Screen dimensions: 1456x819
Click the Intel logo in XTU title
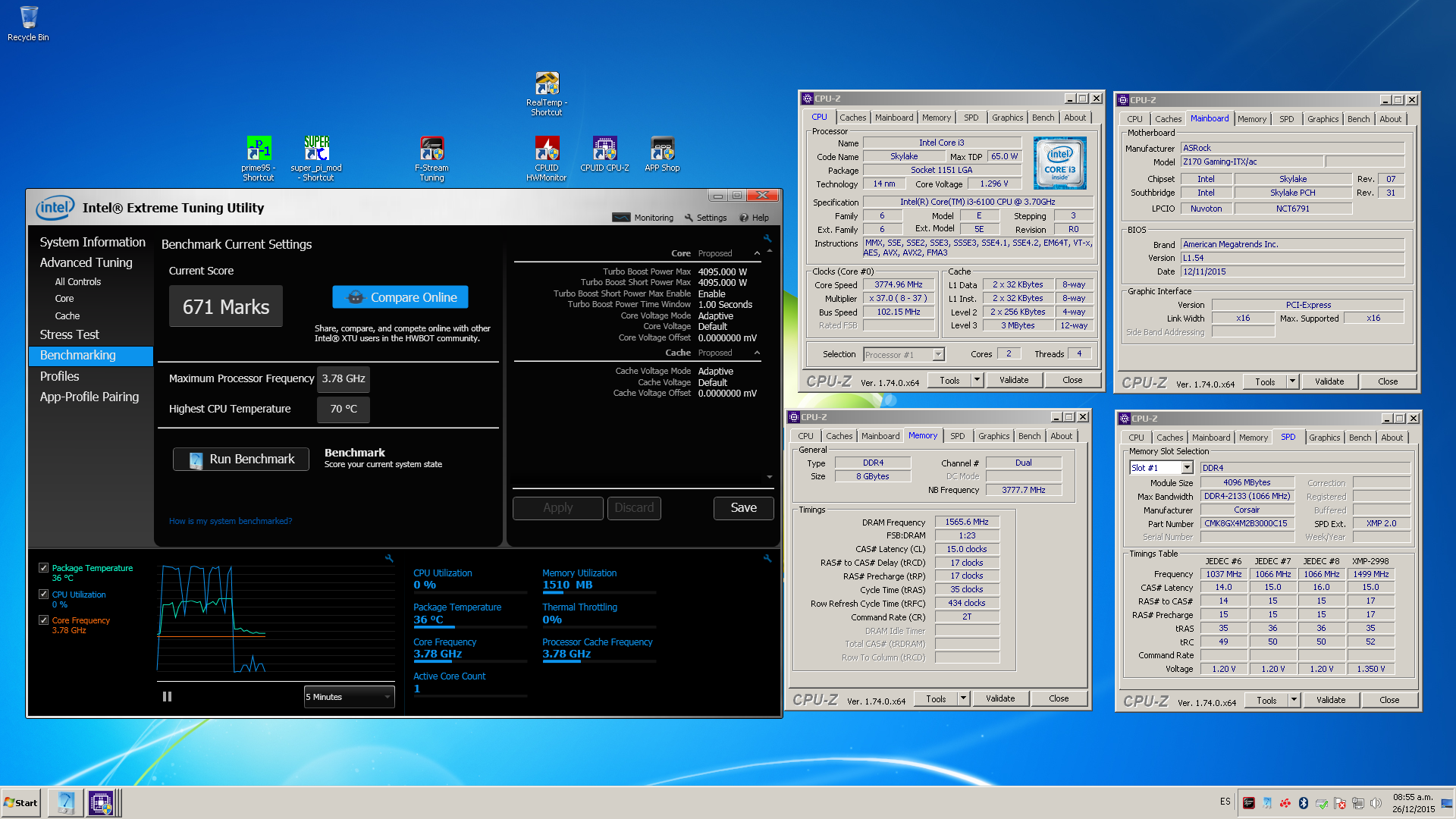point(55,207)
